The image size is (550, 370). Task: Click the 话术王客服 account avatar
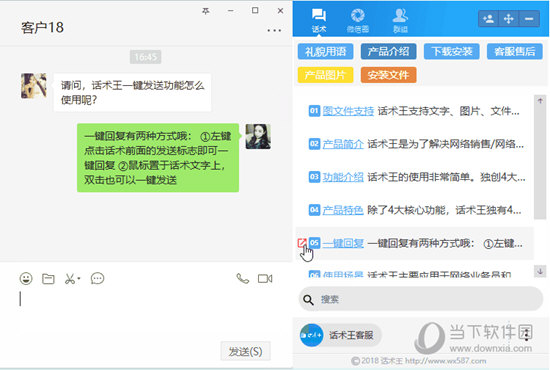click(x=311, y=335)
